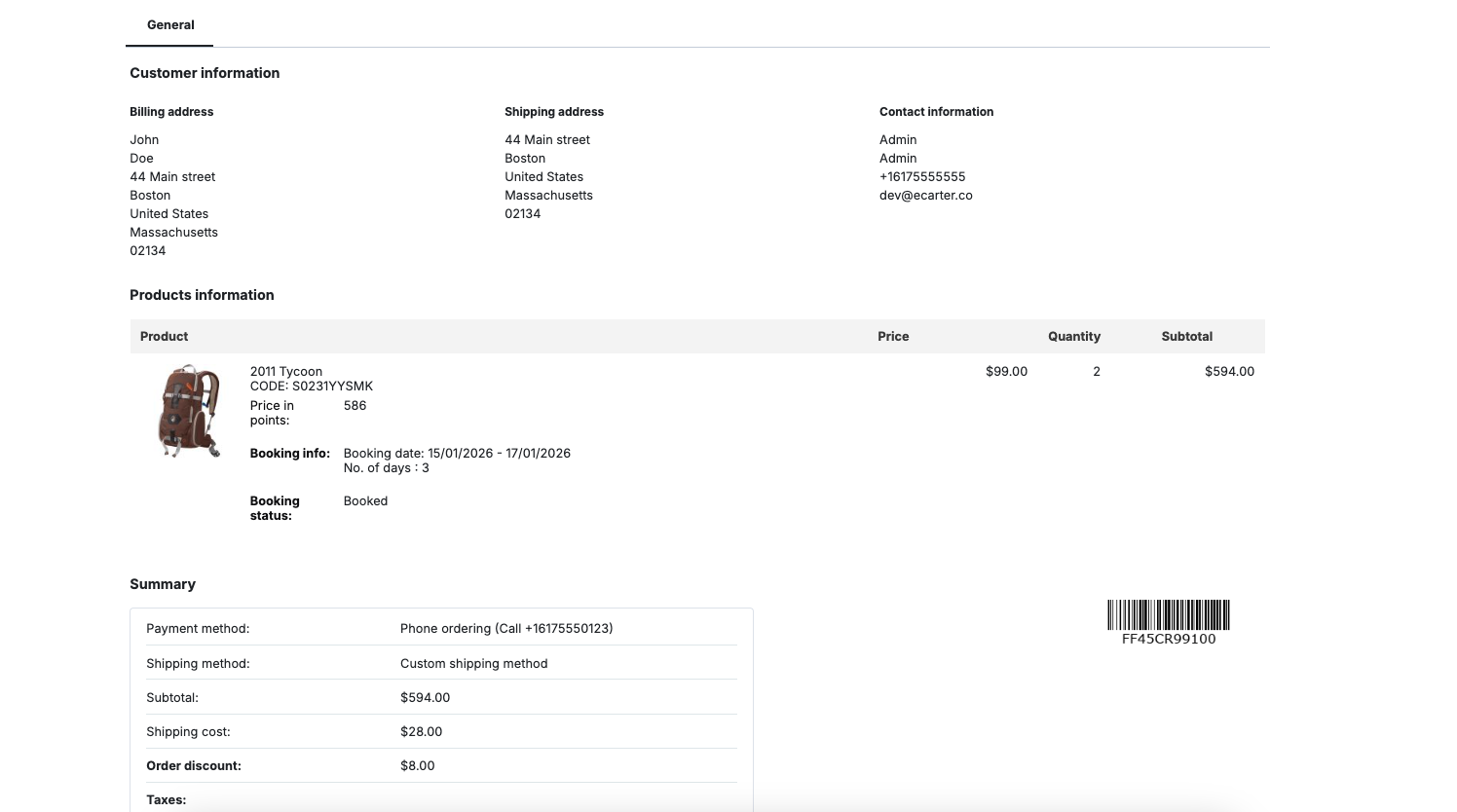Image resolution: width=1457 pixels, height=812 pixels.
Task: Open the 2011 Tycoon product name
Action: [285, 371]
